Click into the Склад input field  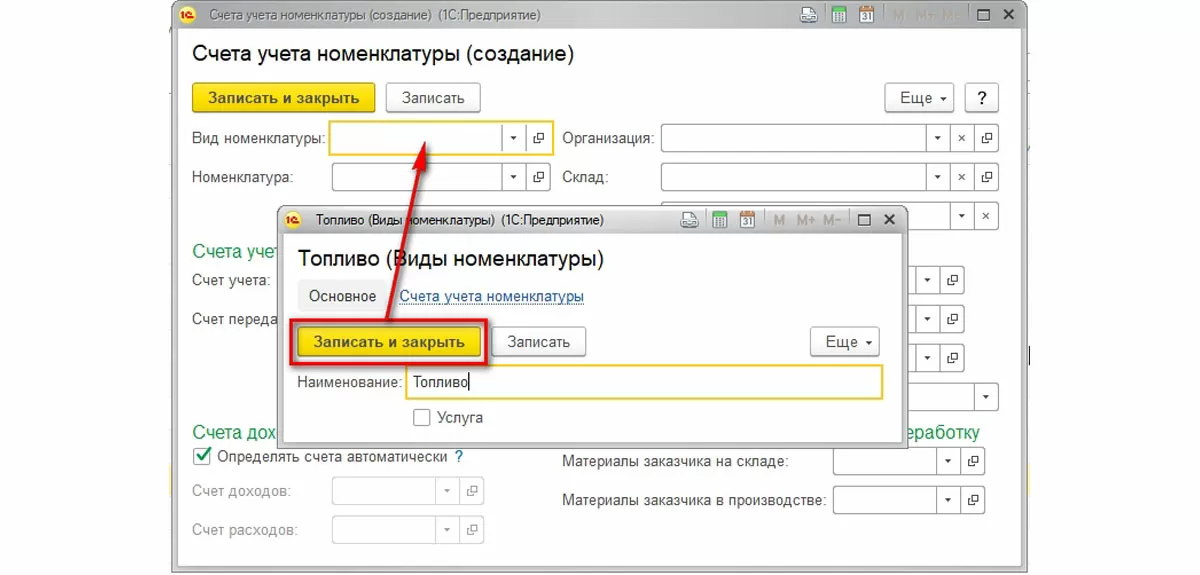pos(793,177)
